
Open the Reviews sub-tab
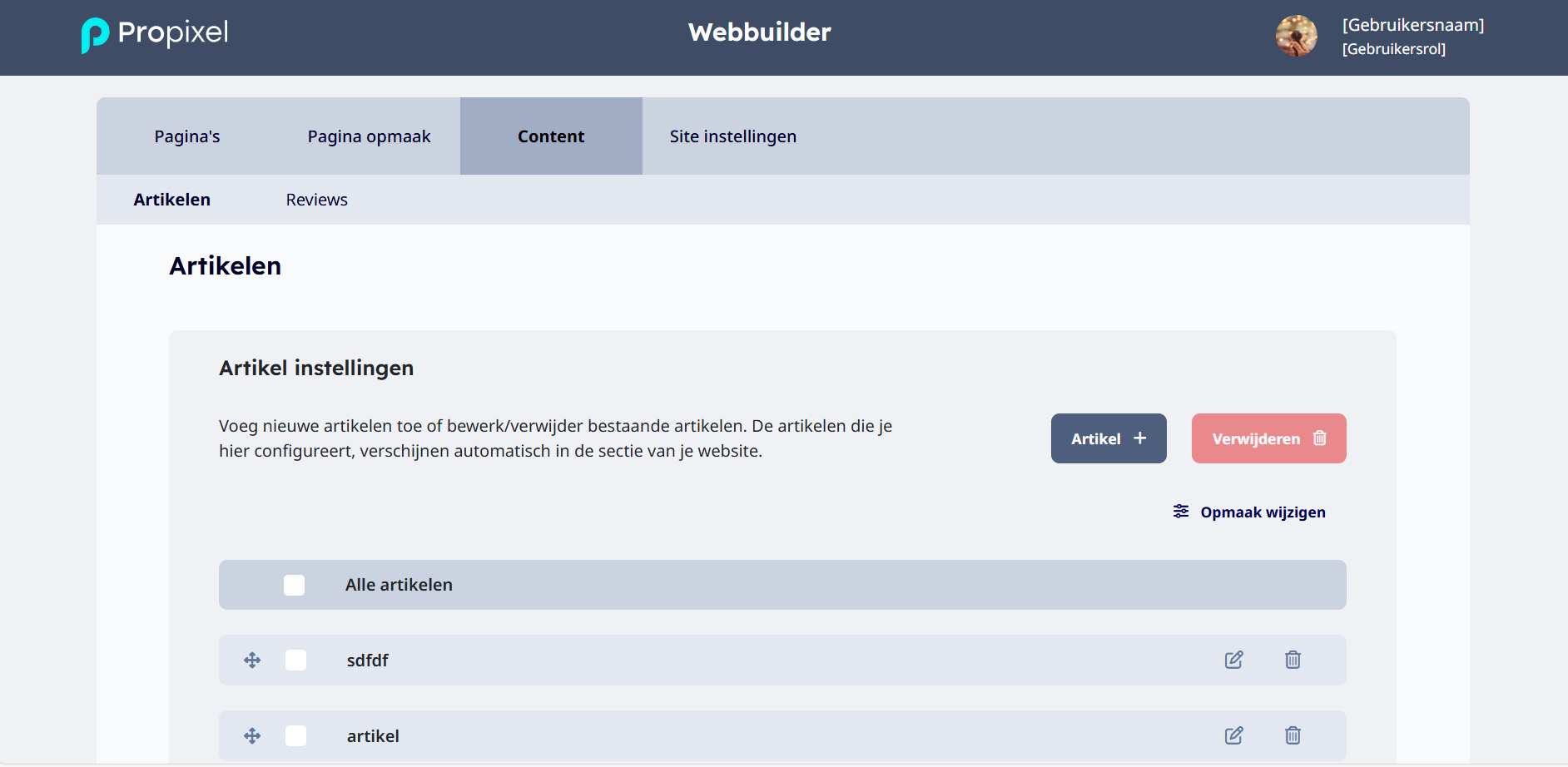click(317, 200)
